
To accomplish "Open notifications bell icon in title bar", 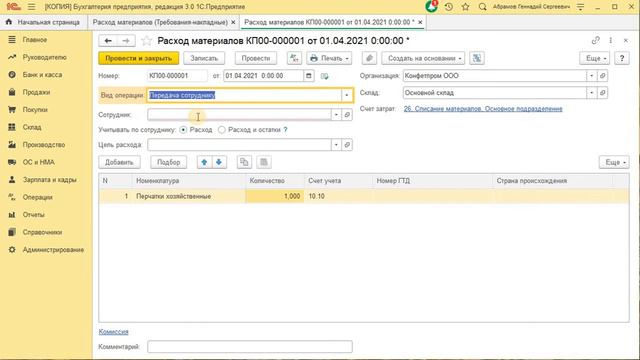I will click(x=431, y=7).
